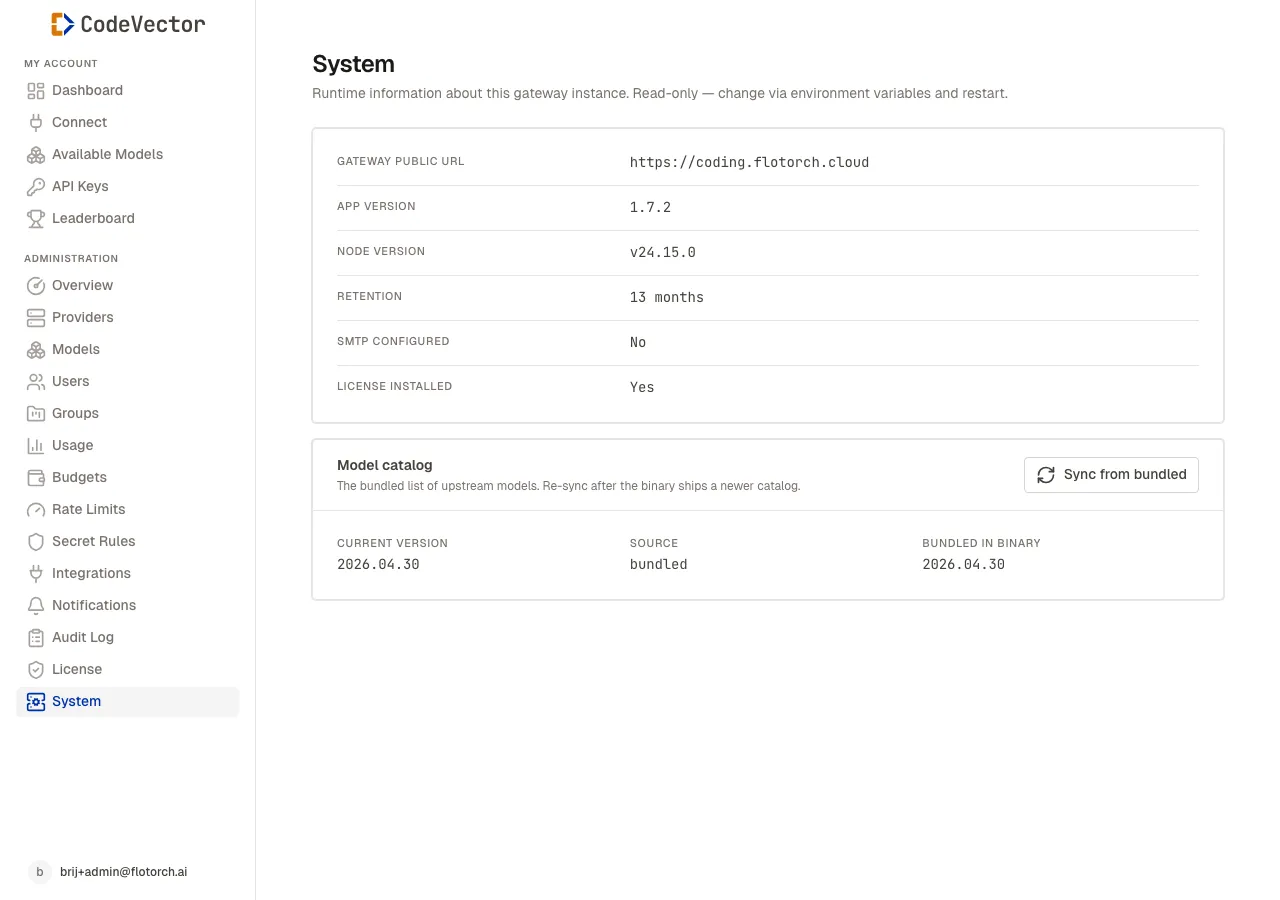This screenshot has height=900, width=1280.
Task: Click the System page heading
Action: tap(353, 64)
